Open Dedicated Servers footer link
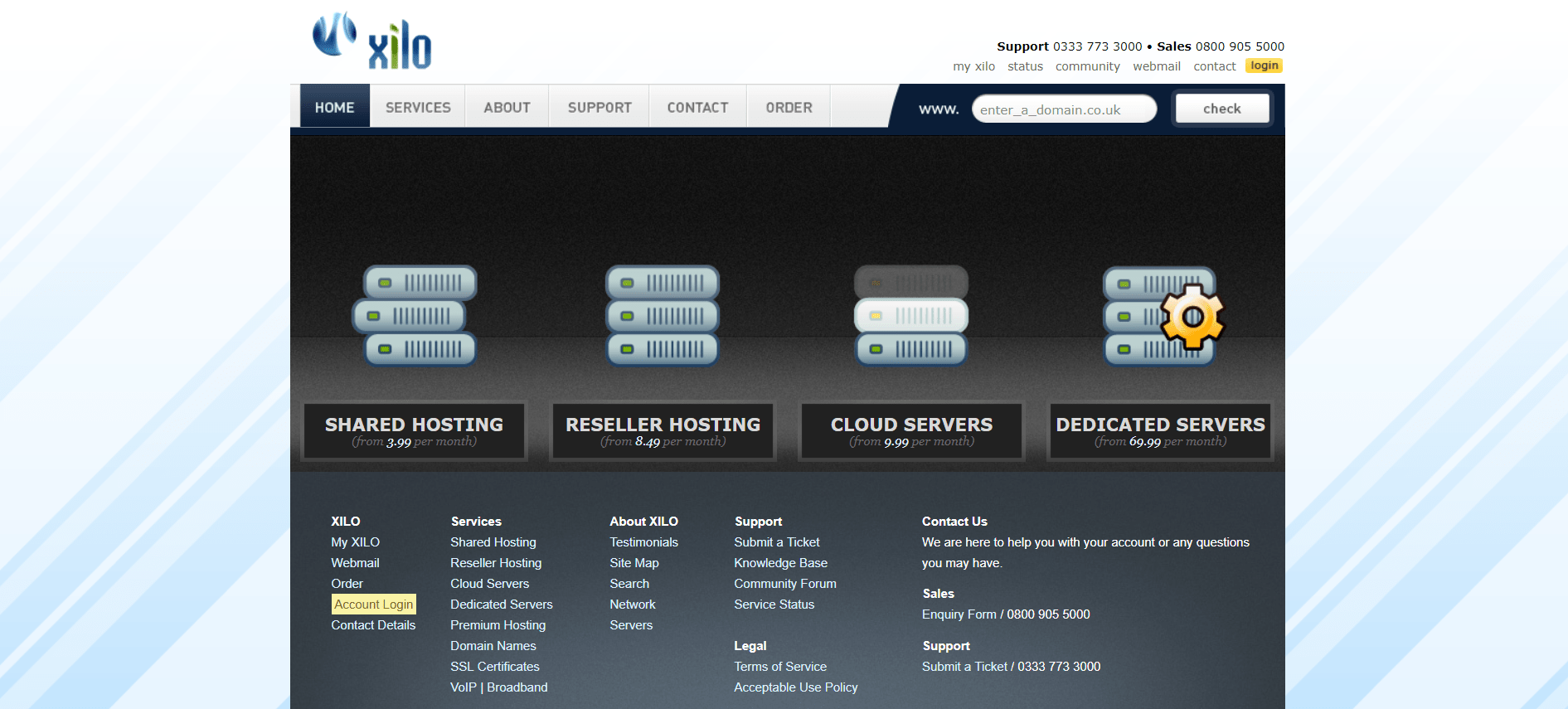 click(502, 605)
